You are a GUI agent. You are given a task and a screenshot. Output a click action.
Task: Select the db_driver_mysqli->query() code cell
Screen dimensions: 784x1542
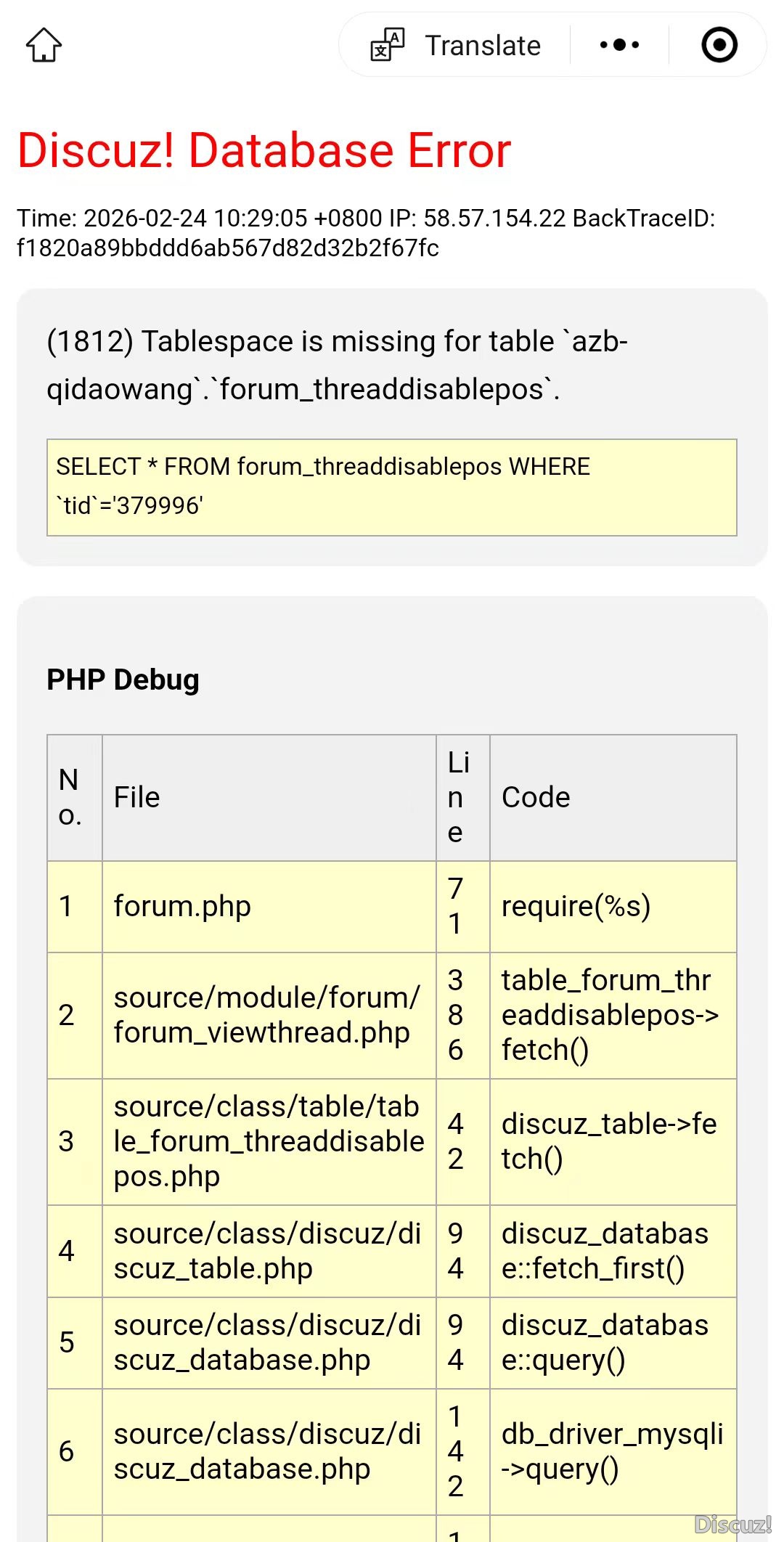pyautogui.click(x=612, y=1451)
